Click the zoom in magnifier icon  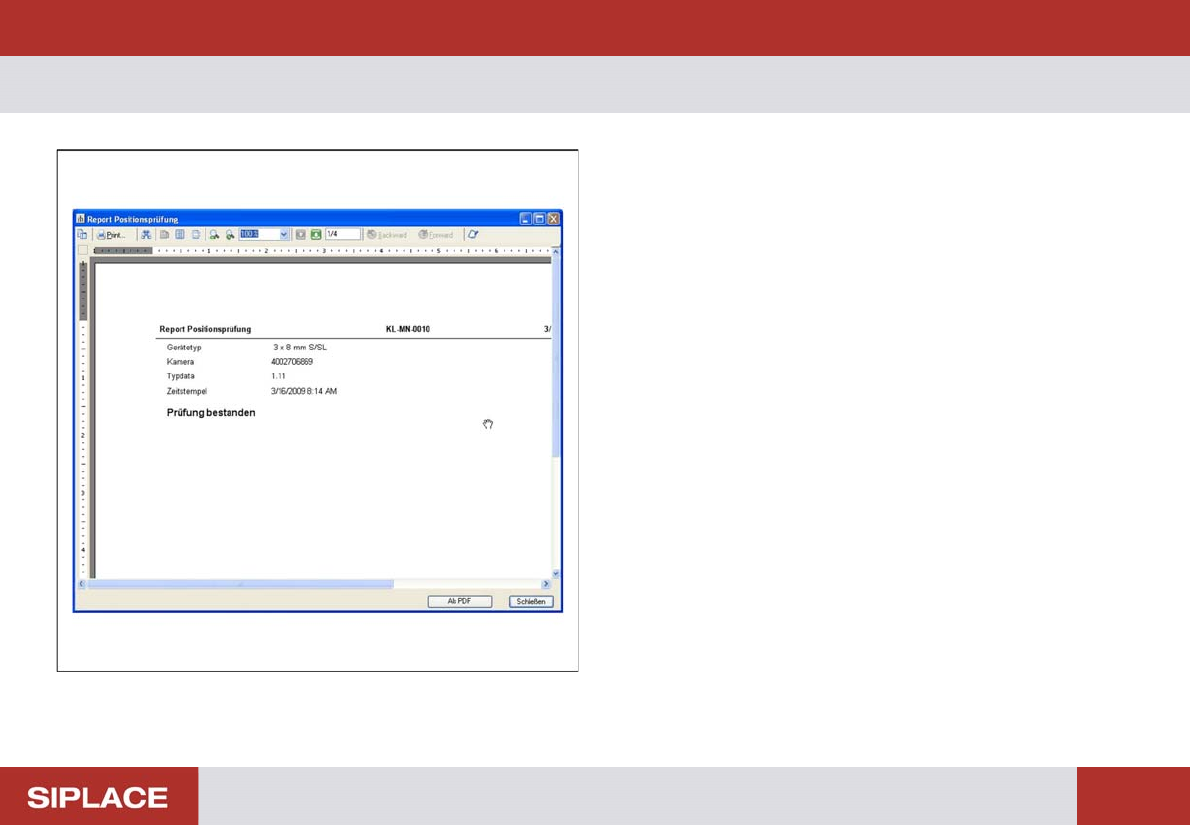[x=214, y=235]
